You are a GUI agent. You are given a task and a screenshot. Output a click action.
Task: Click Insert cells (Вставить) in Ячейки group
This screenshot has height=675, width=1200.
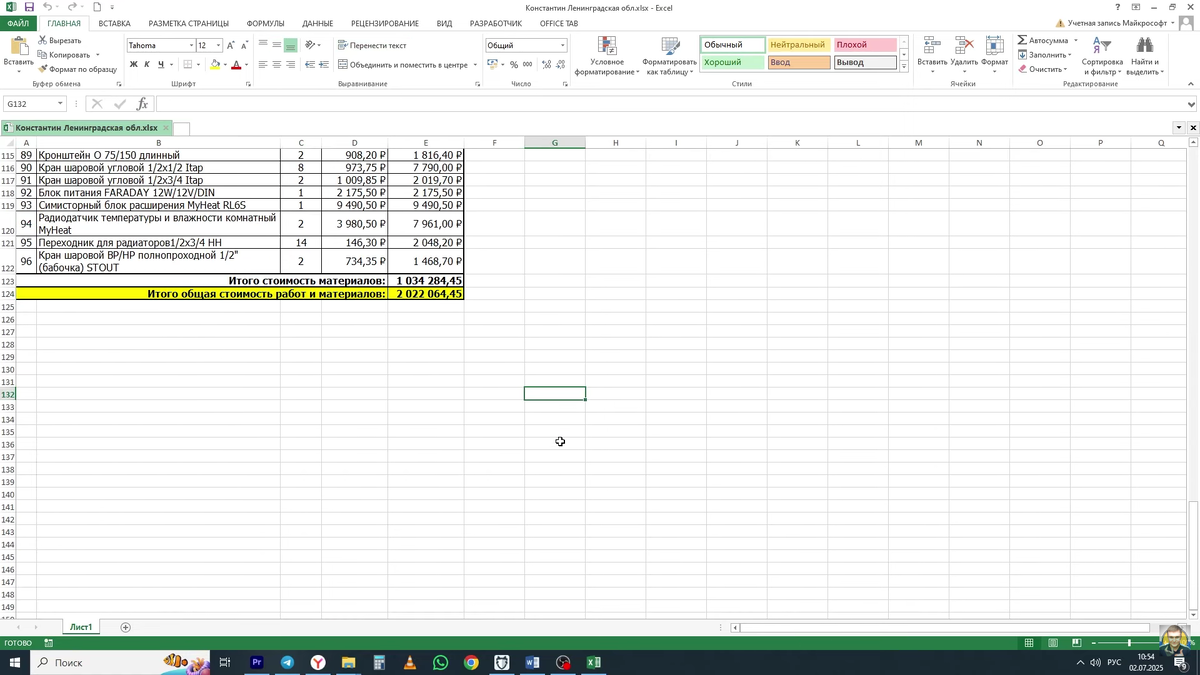click(x=932, y=54)
